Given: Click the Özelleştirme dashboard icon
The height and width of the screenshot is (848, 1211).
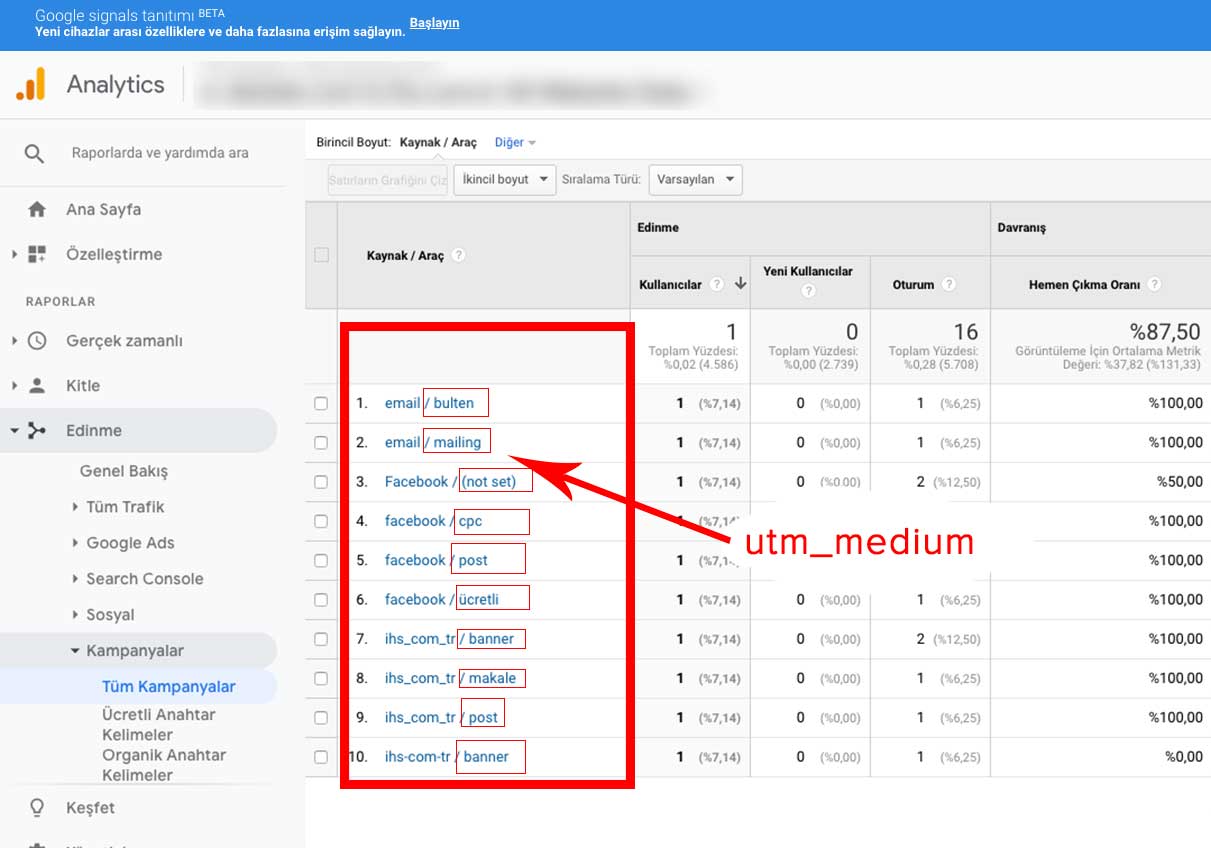Looking at the screenshot, I should (37, 254).
